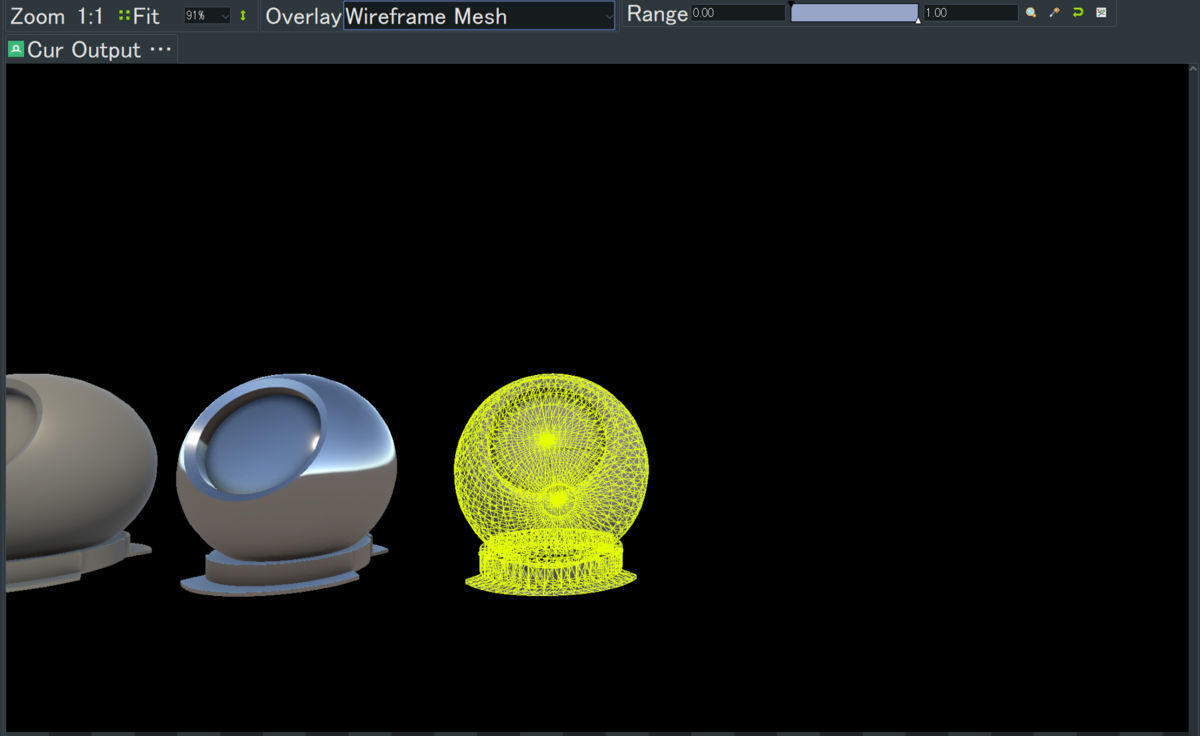Click the green user icon on Cur Output
The height and width of the screenshot is (736, 1200).
(x=15, y=48)
